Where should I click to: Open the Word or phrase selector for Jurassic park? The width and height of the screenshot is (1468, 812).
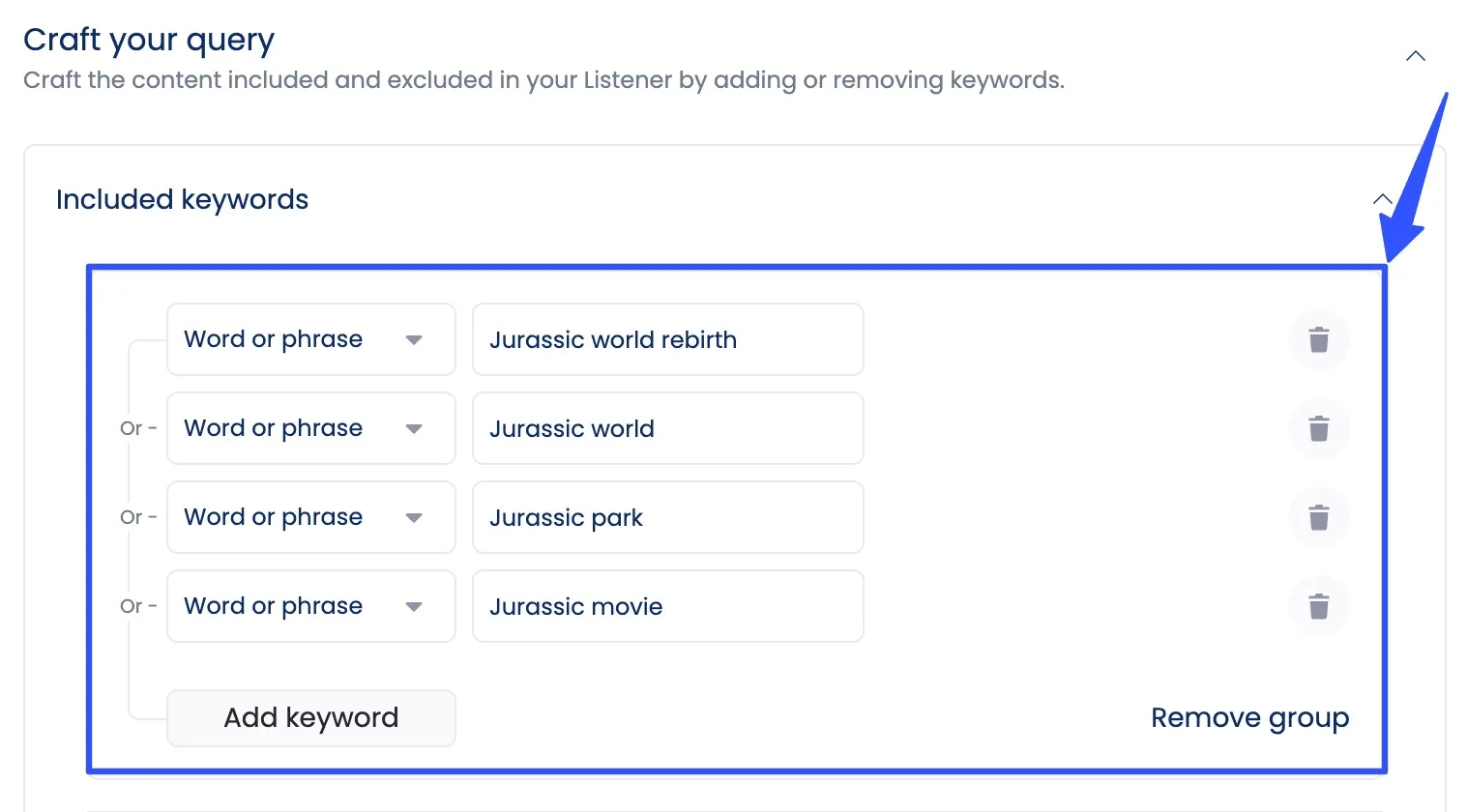(309, 517)
